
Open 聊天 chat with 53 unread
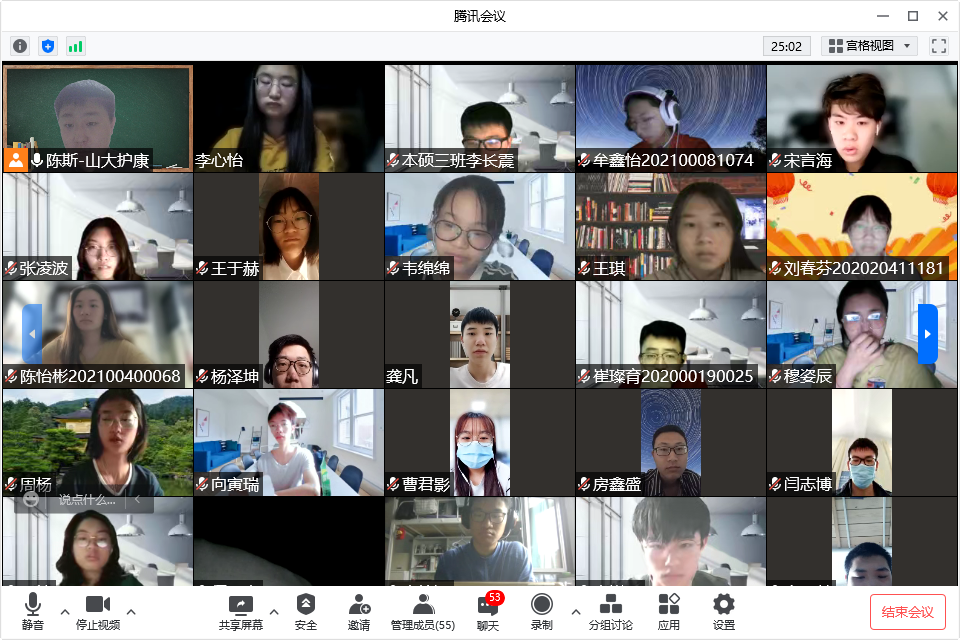(x=488, y=611)
